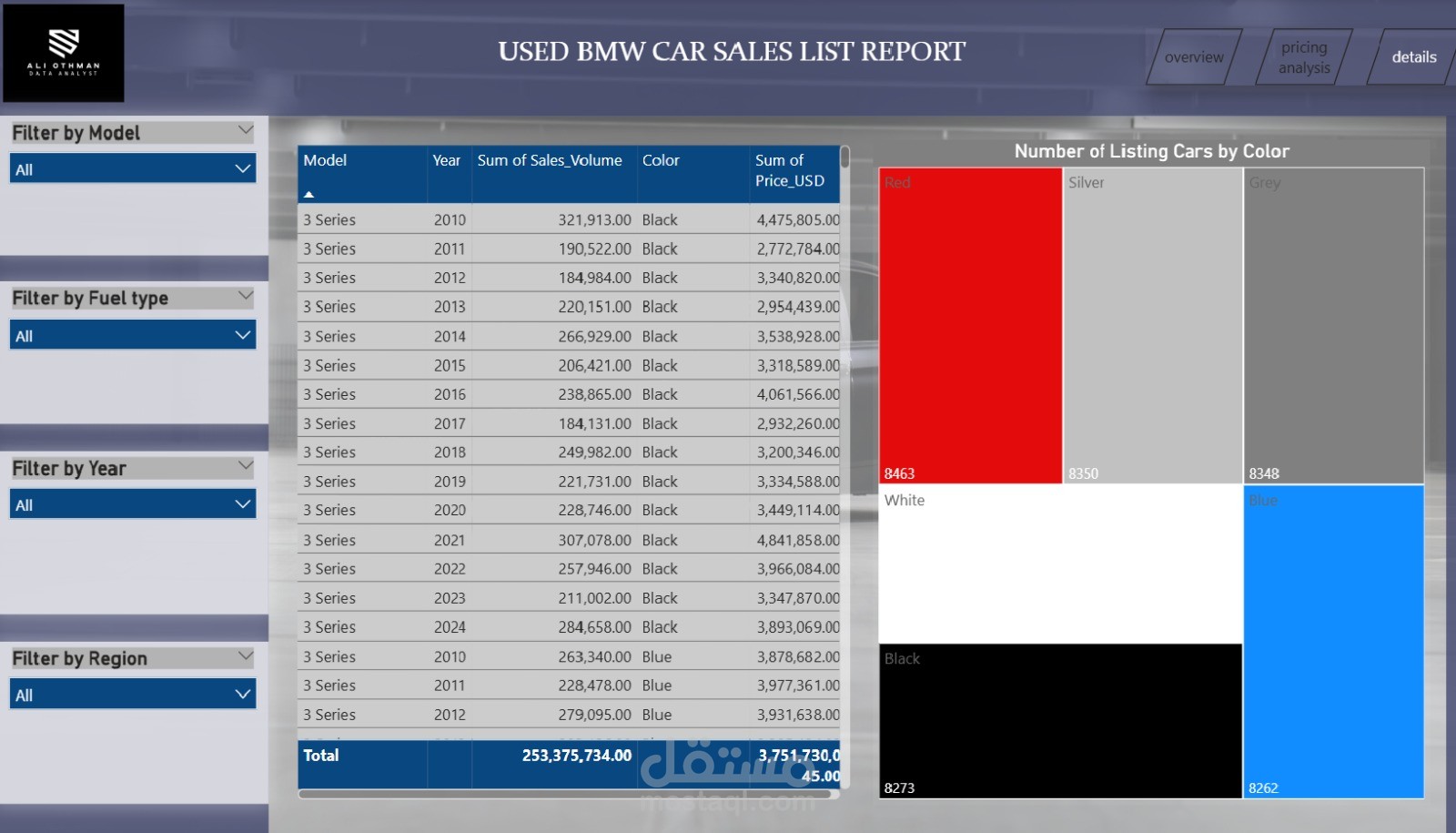Open the Fuel type 'All' dropdown
Image resolution: width=1456 pixels, height=833 pixels.
133,335
